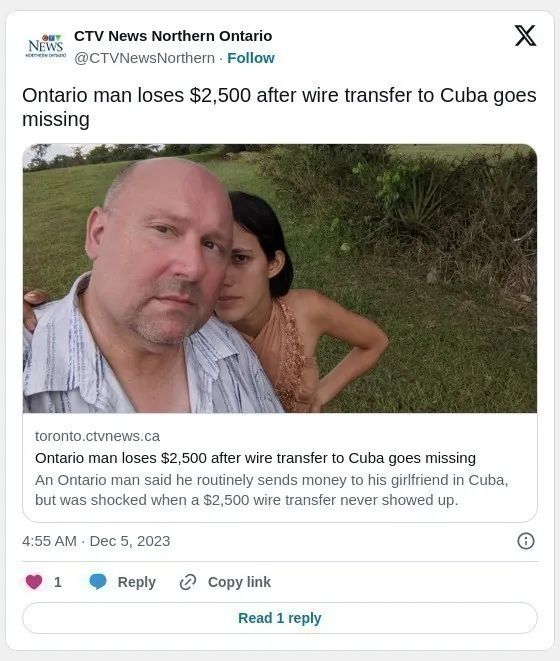Open the article preview photo
The image size is (560, 661).
pyautogui.click(x=280, y=278)
